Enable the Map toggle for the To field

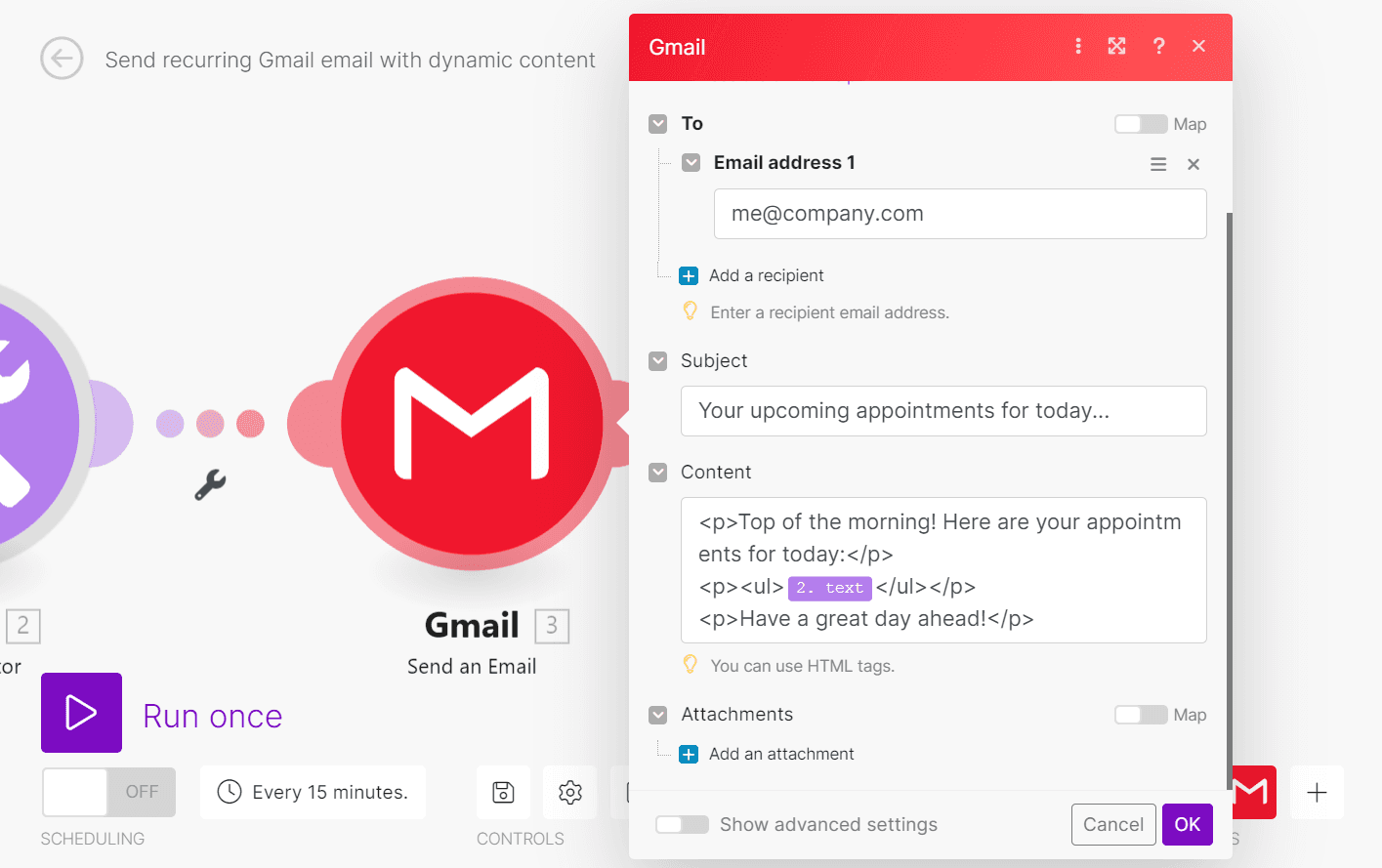coord(1140,124)
